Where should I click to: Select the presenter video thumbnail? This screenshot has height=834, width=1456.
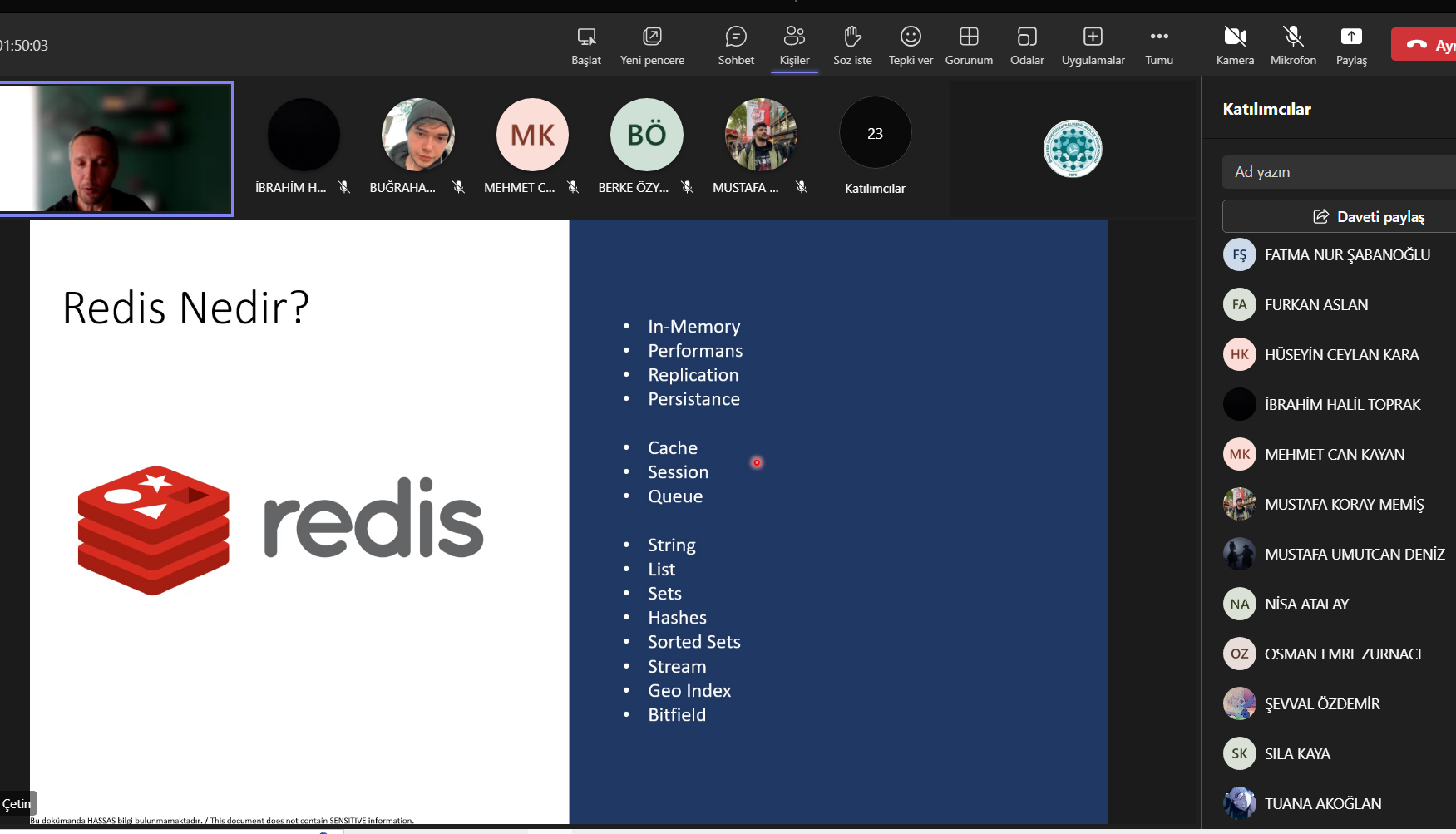click(116, 148)
